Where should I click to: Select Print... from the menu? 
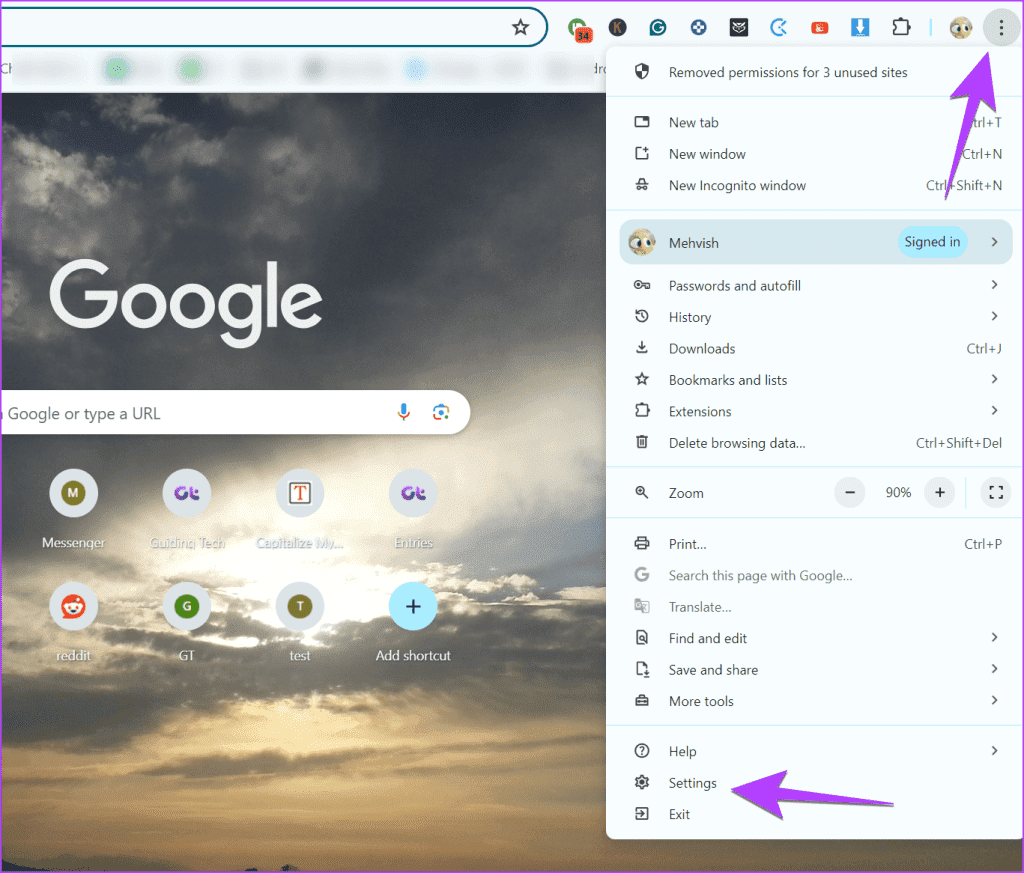pyautogui.click(x=814, y=544)
